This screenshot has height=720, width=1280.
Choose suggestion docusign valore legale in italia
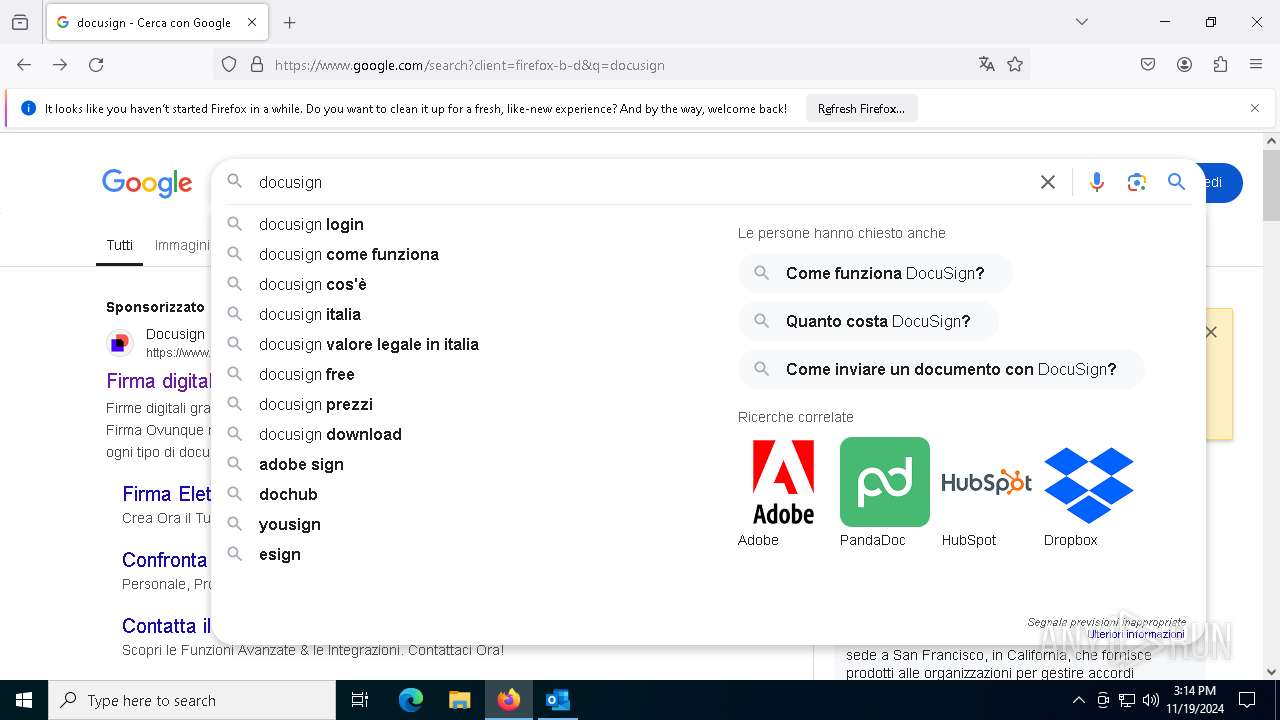tap(369, 344)
